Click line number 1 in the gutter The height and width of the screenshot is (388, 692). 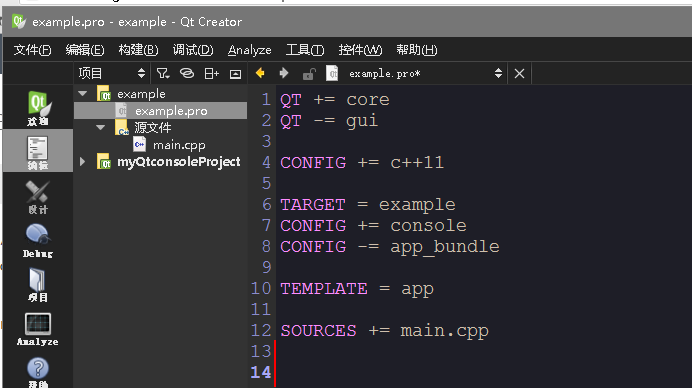(x=266, y=99)
